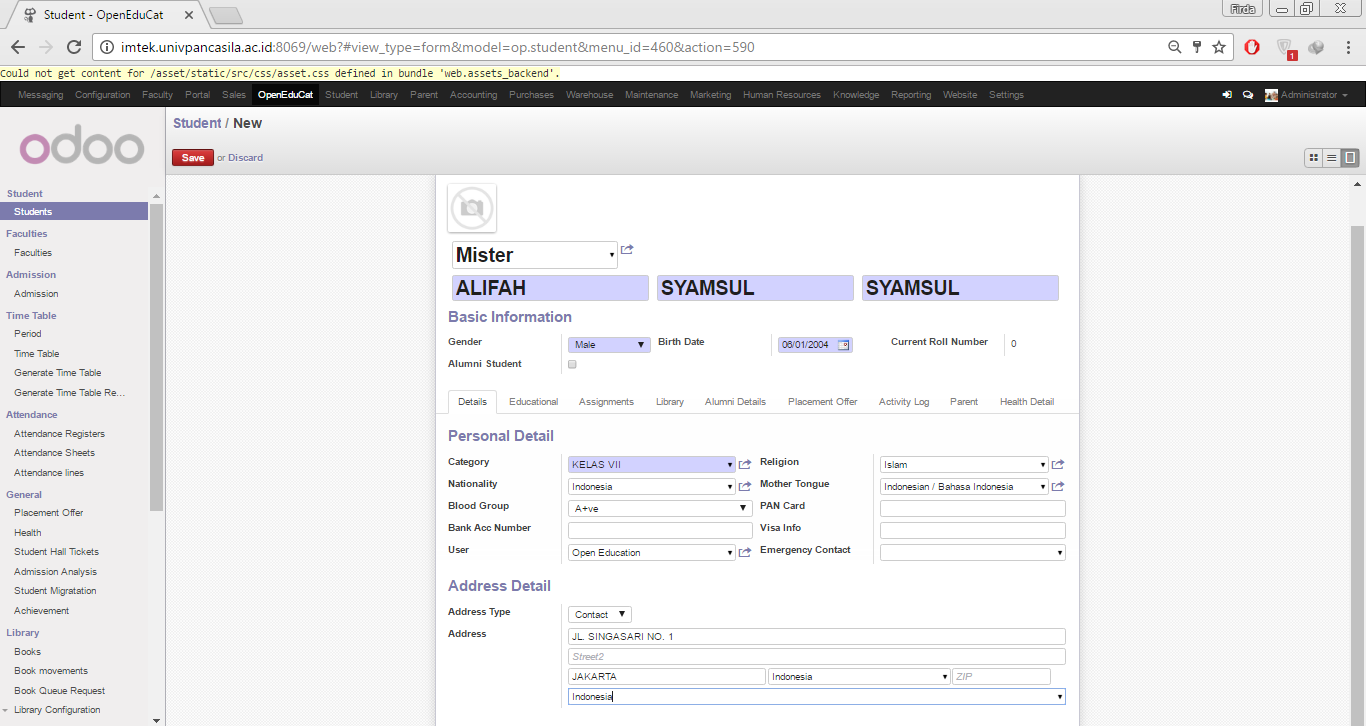
Task: Click the red Save button
Action: 193,158
